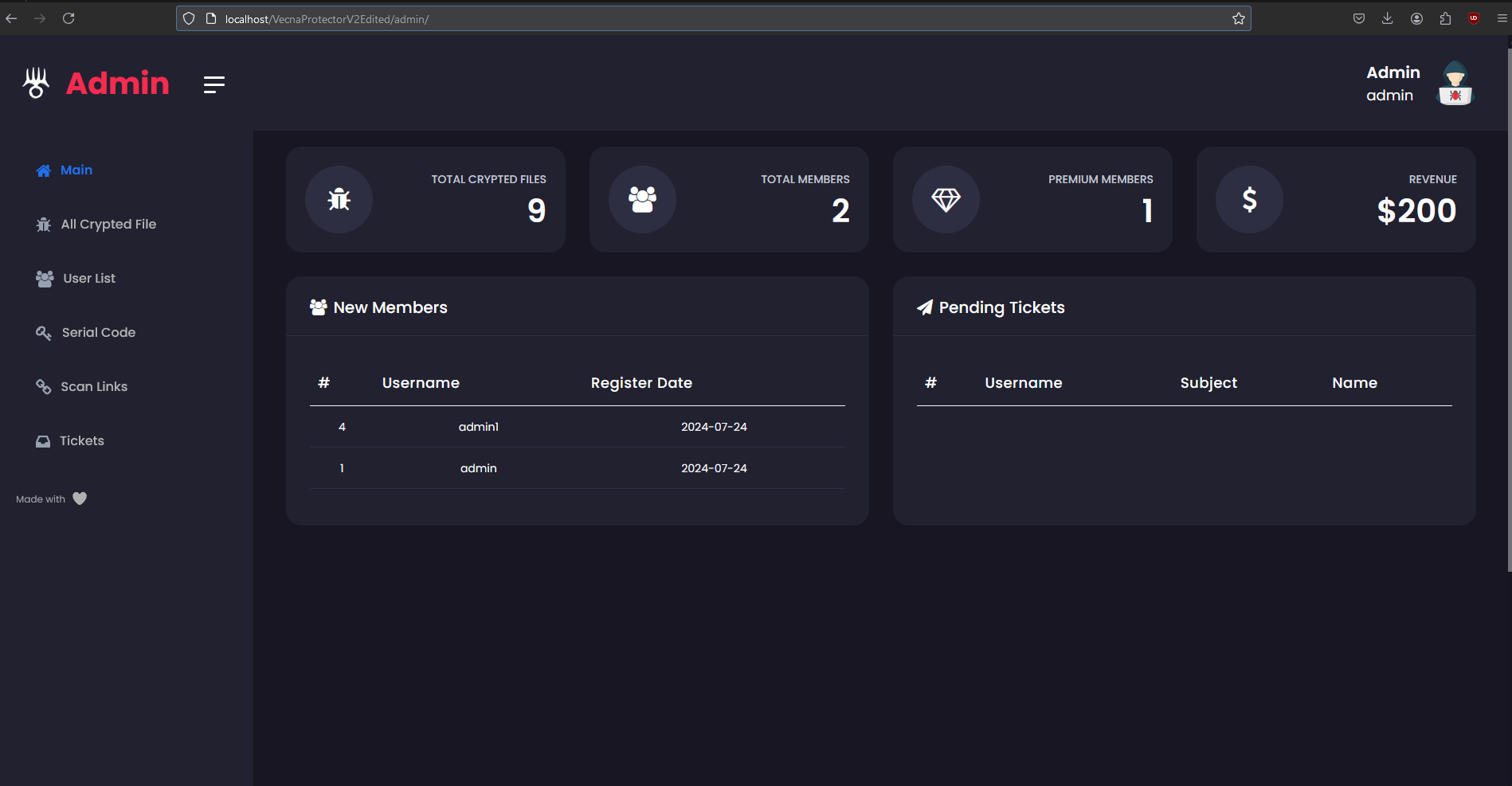Click the Register Date column header
This screenshot has height=786, width=1512.
click(x=641, y=383)
